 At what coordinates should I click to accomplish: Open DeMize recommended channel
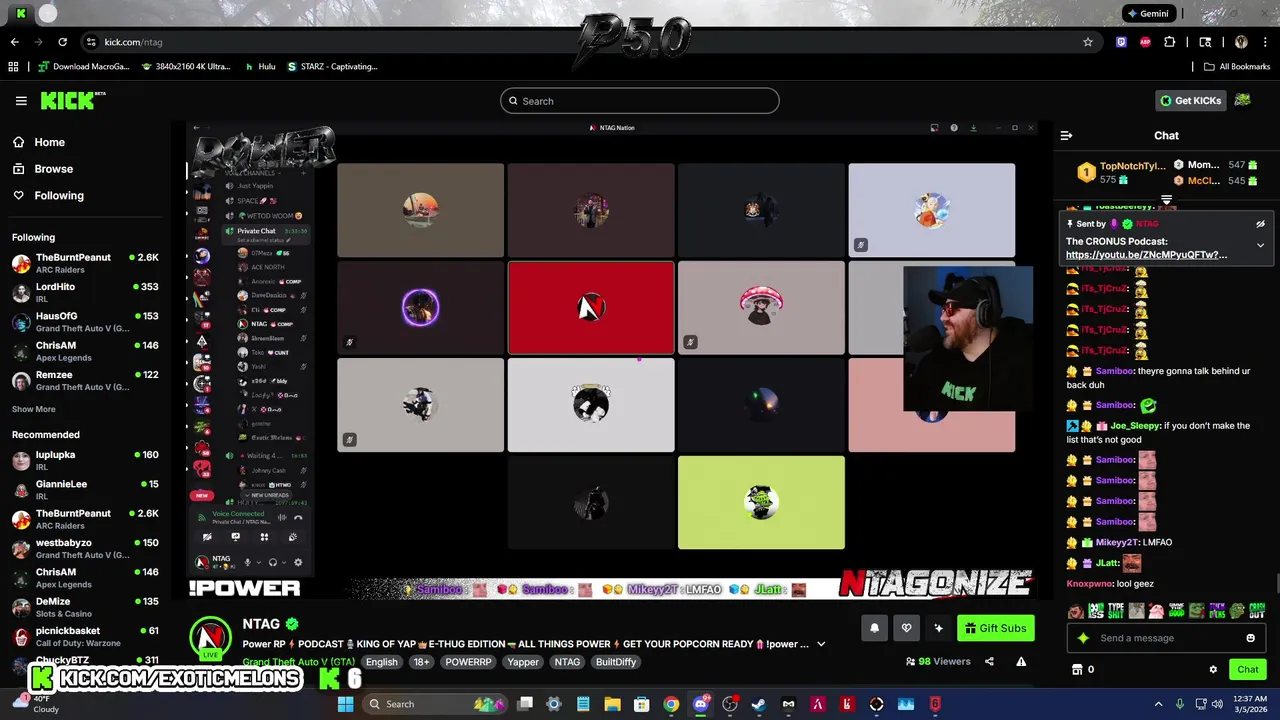(x=85, y=608)
